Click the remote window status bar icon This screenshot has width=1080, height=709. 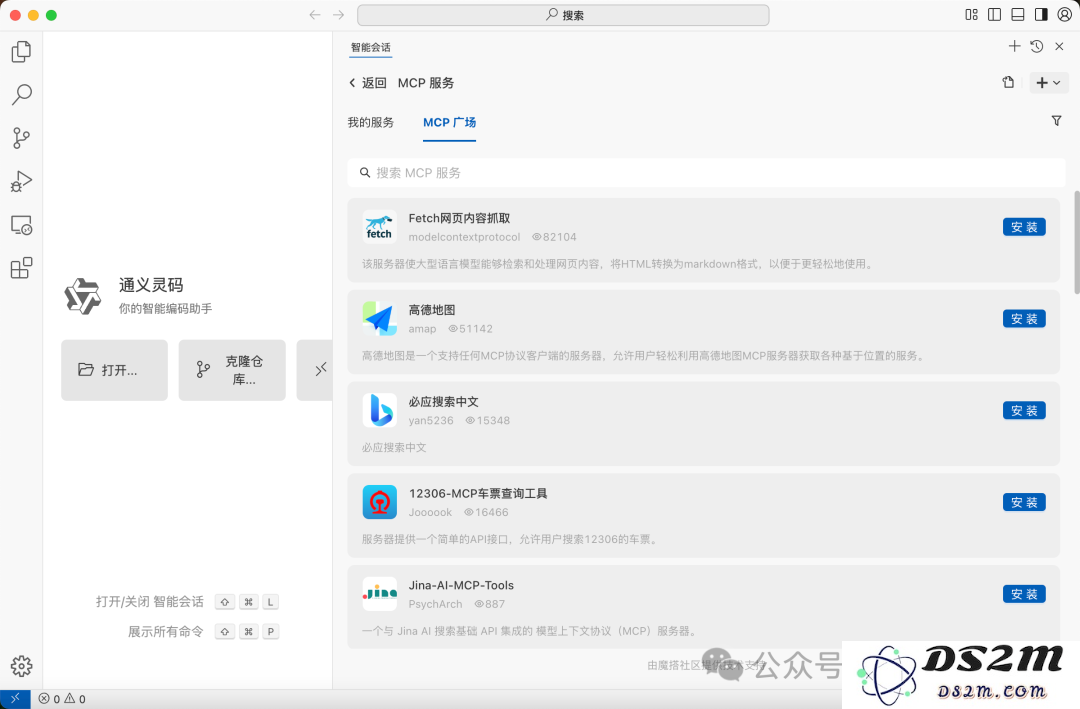click(15, 699)
